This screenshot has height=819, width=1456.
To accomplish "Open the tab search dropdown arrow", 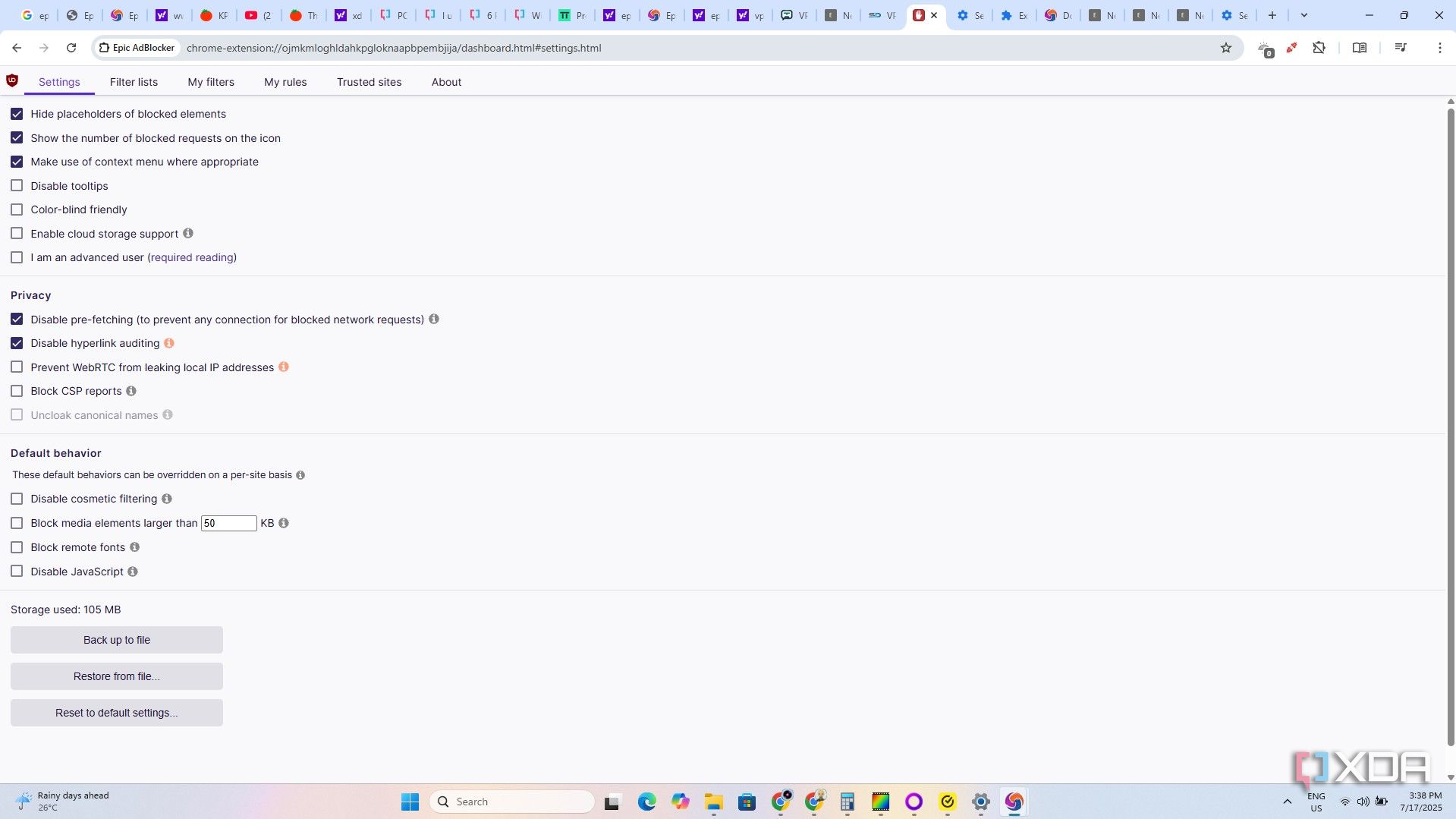I will point(1304,15).
